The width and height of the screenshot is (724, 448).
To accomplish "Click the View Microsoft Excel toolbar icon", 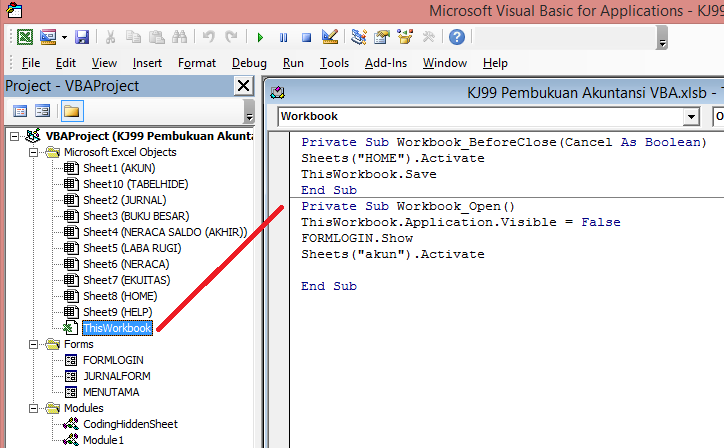I will point(25,37).
